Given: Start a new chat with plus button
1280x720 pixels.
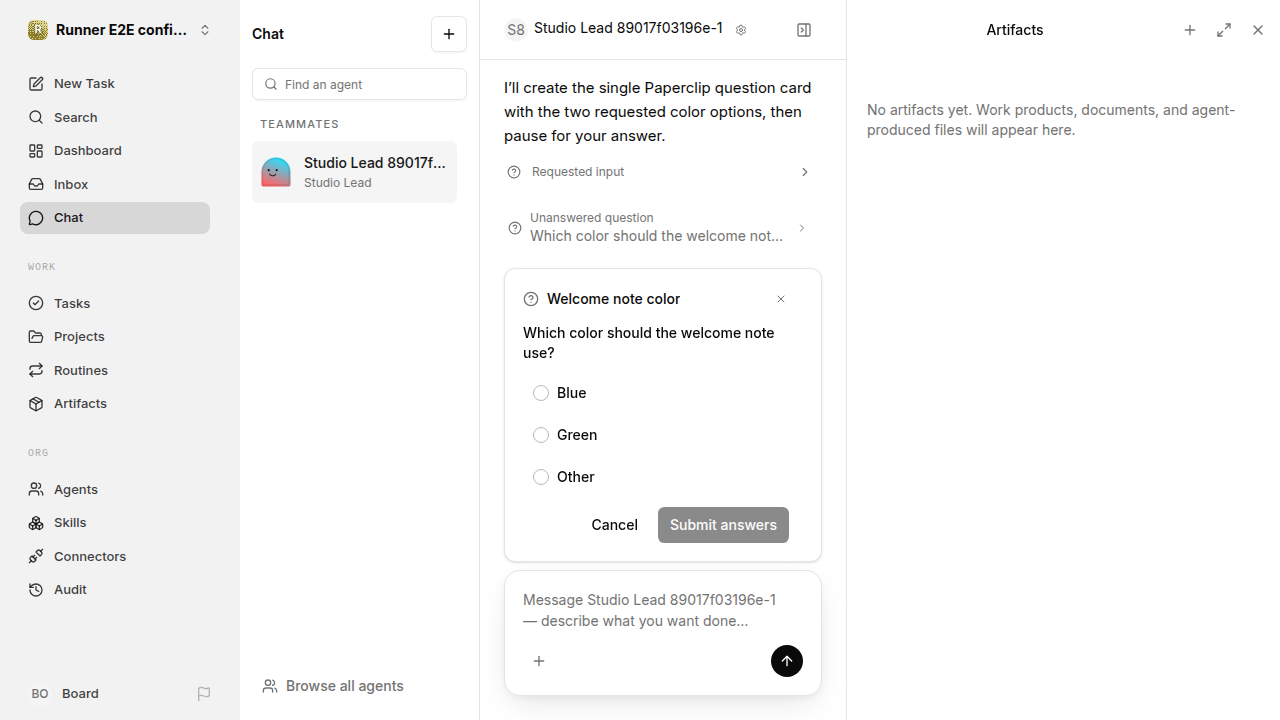Looking at the screenshot, I should click(449, 34).
